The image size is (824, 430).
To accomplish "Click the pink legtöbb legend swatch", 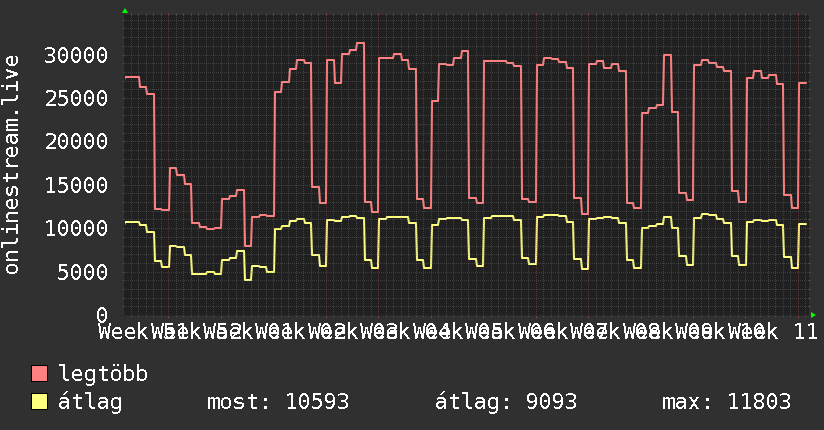I will tap(39, 374).
